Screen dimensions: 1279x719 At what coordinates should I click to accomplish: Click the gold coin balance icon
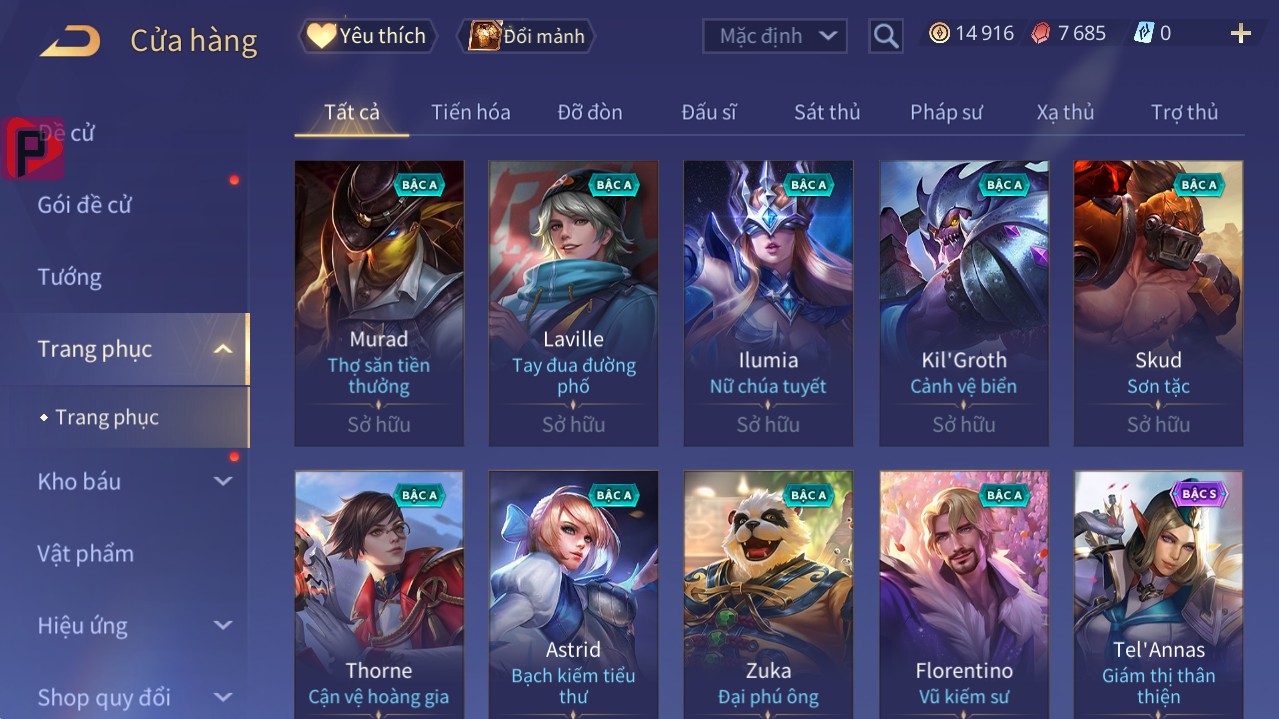[939, 33]
